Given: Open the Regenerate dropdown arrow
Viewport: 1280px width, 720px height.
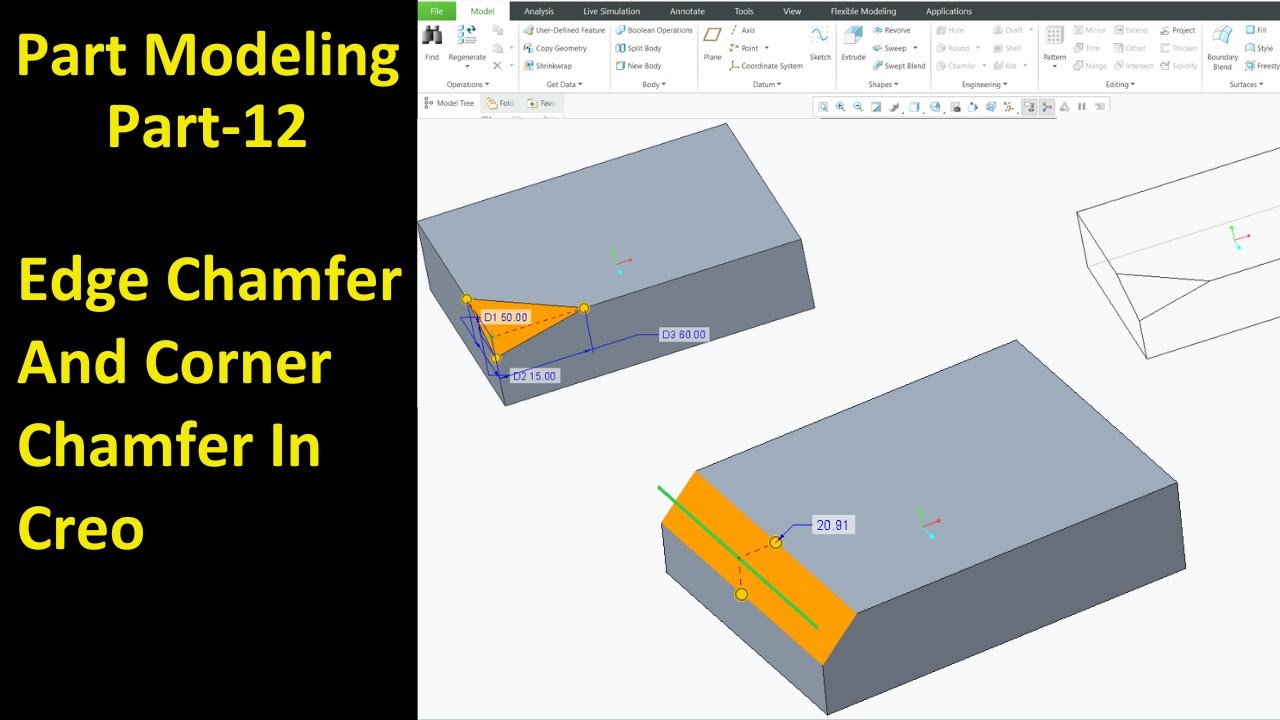Looking at the screenshot, I should (467, 67).
